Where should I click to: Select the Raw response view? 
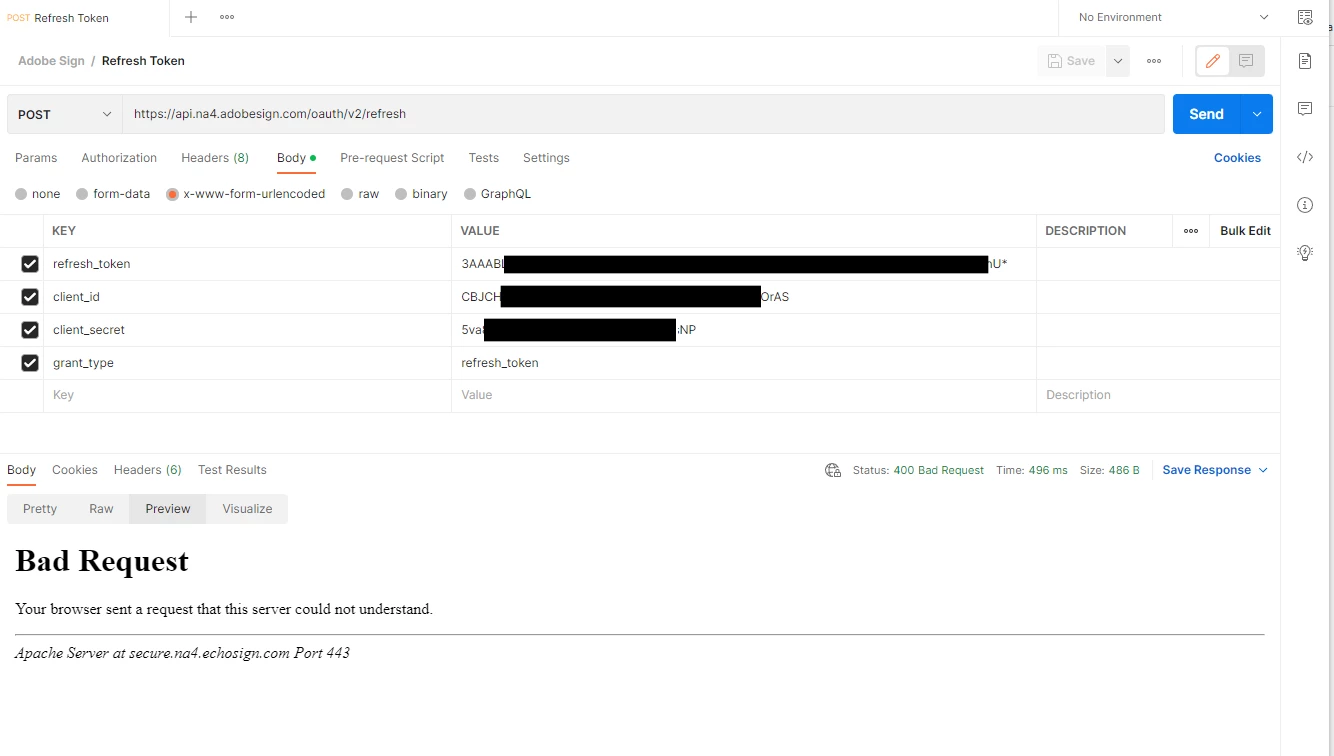click(x=101, y=509)
